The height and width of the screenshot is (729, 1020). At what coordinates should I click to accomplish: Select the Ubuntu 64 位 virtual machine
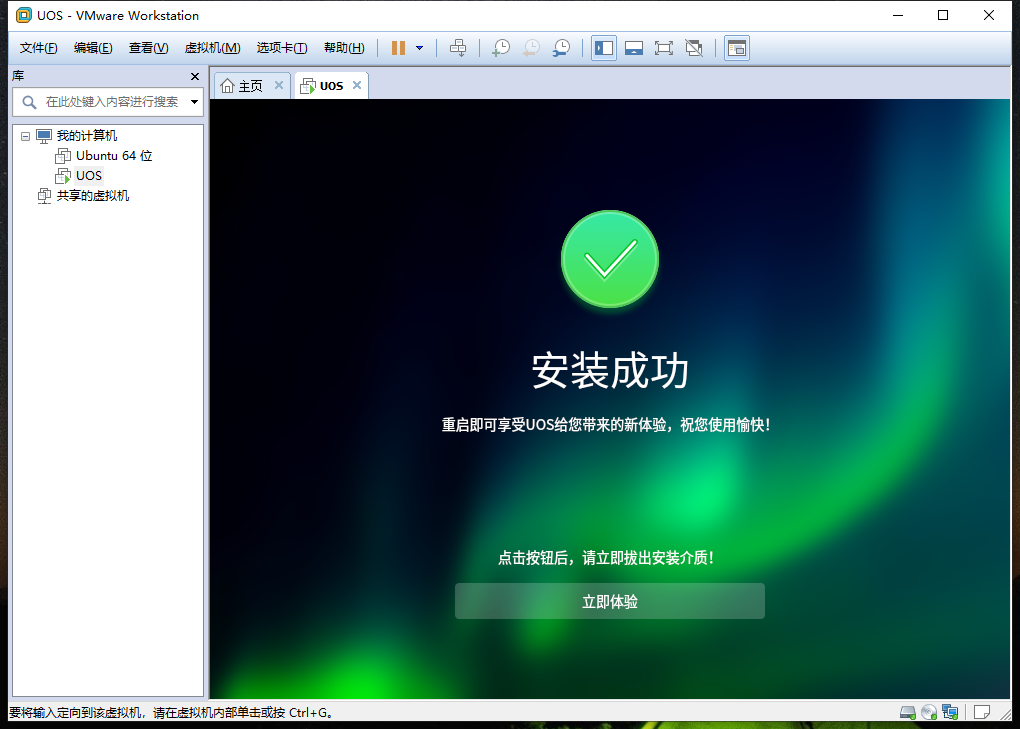coord(112,155)
